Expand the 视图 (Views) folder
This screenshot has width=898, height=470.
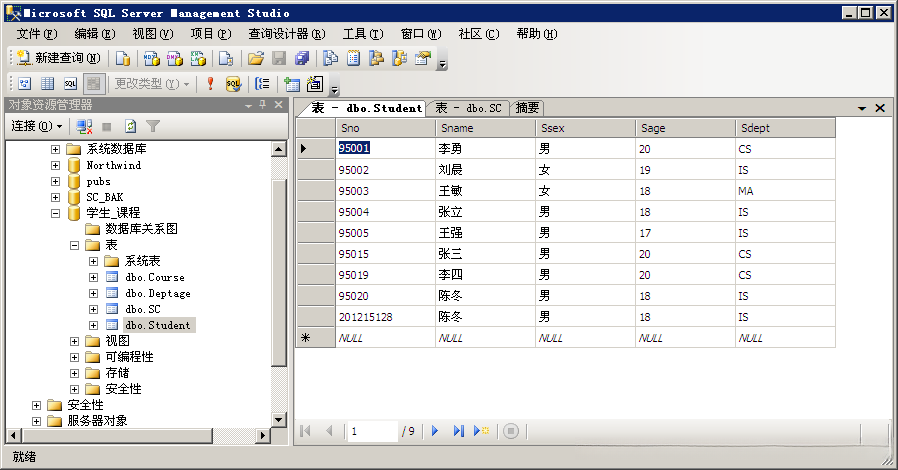[74, 341]
